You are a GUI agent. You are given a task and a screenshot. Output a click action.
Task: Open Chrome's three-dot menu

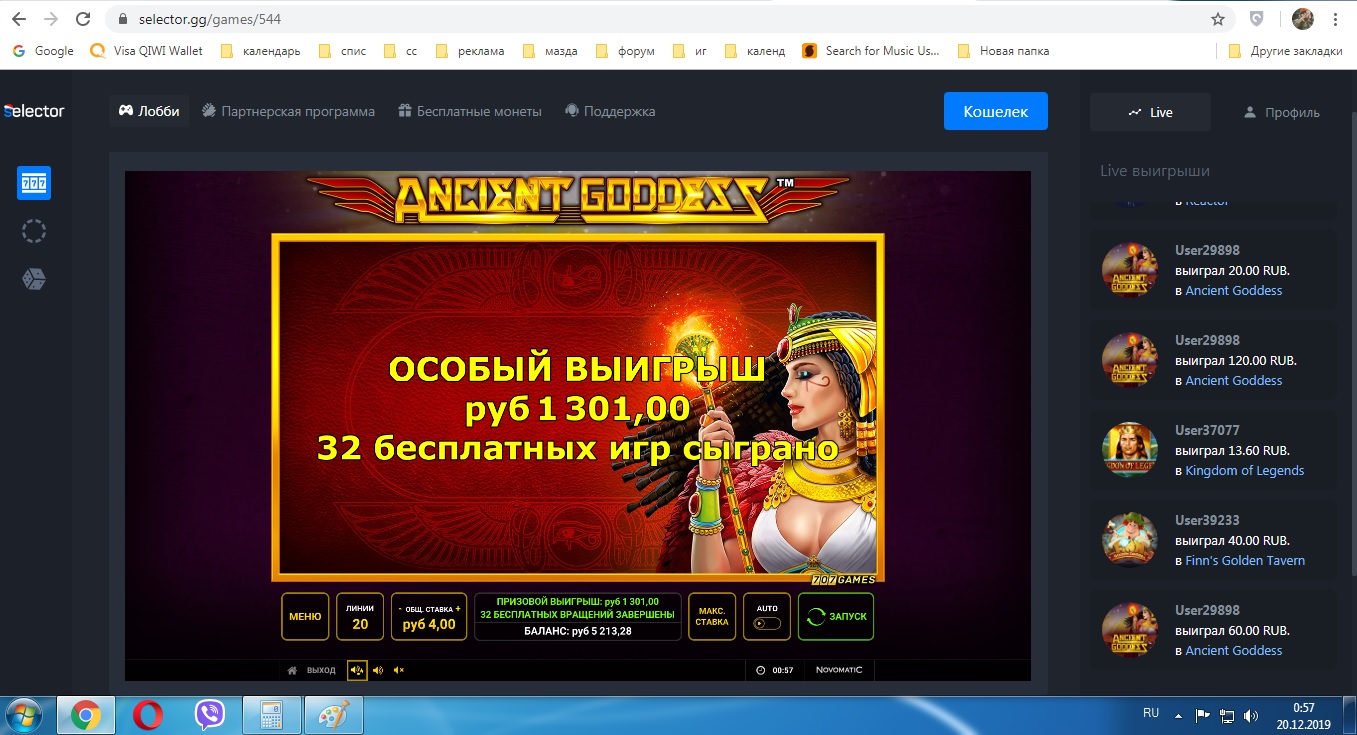tap(1337, 18)
